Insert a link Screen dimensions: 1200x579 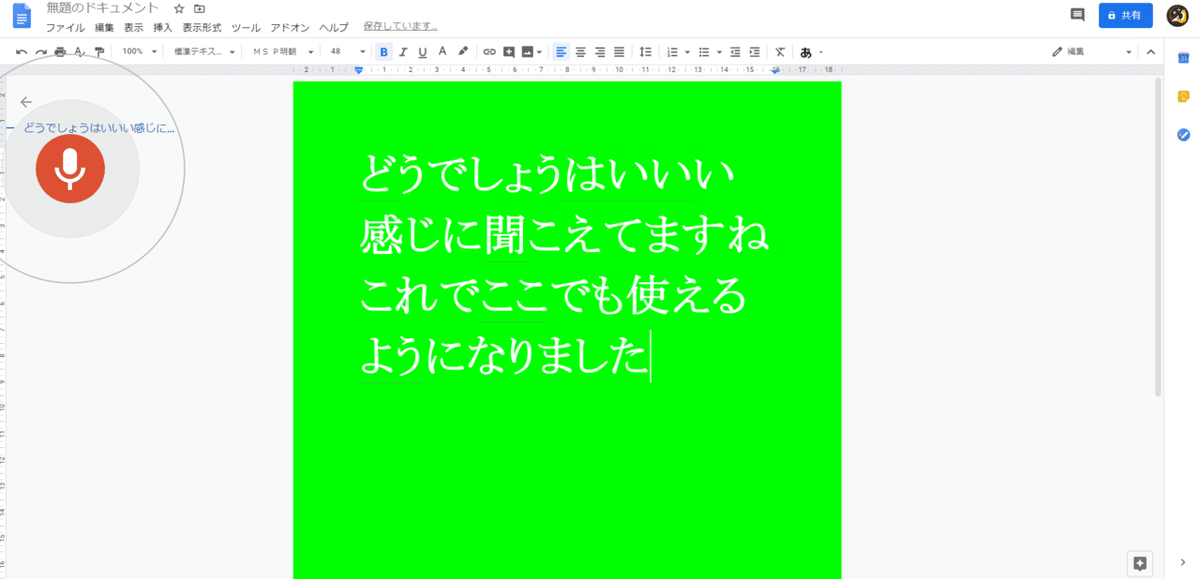pos(489,51)
